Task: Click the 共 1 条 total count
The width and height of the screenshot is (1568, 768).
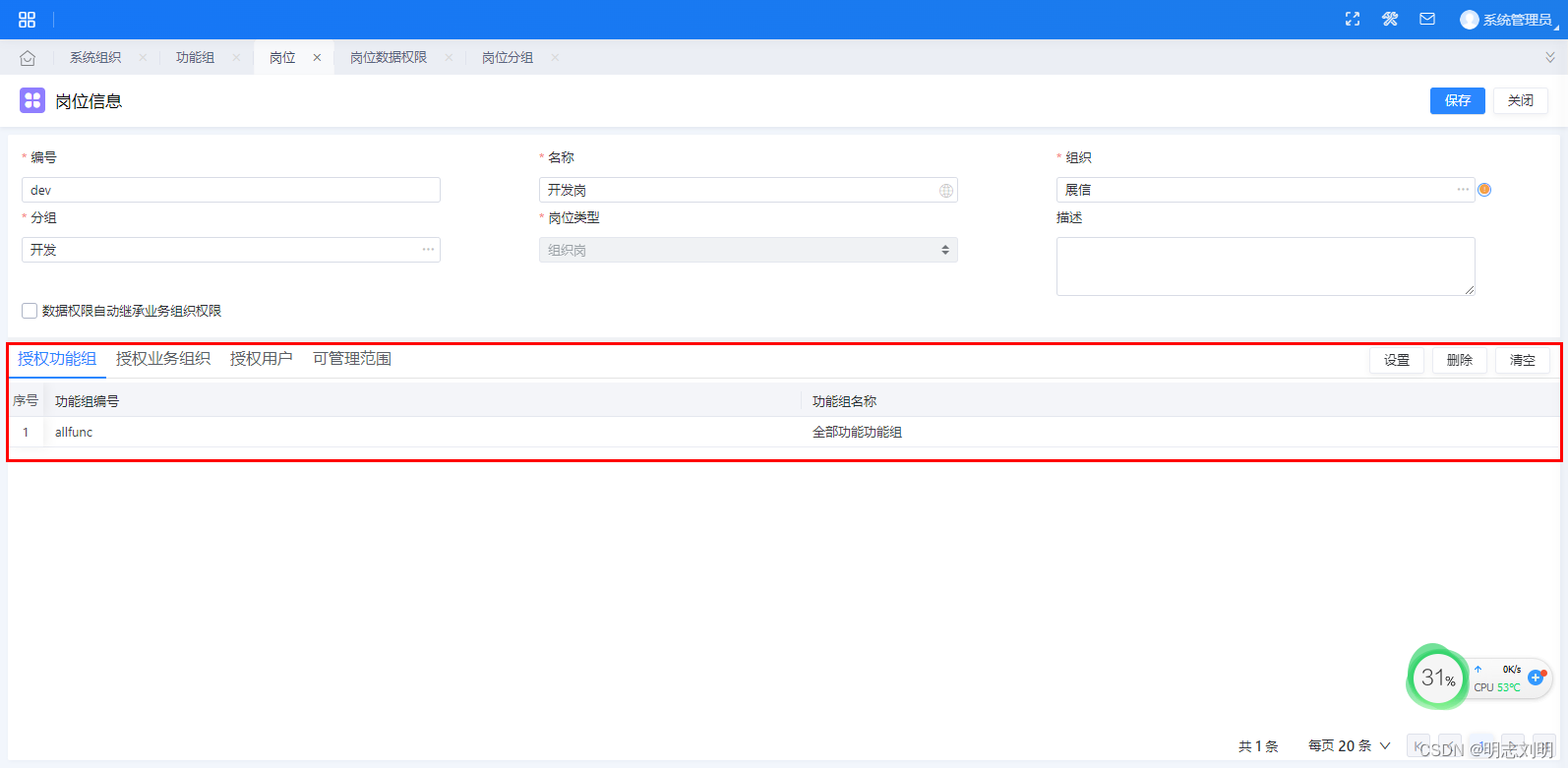Action: [1258, 746]
